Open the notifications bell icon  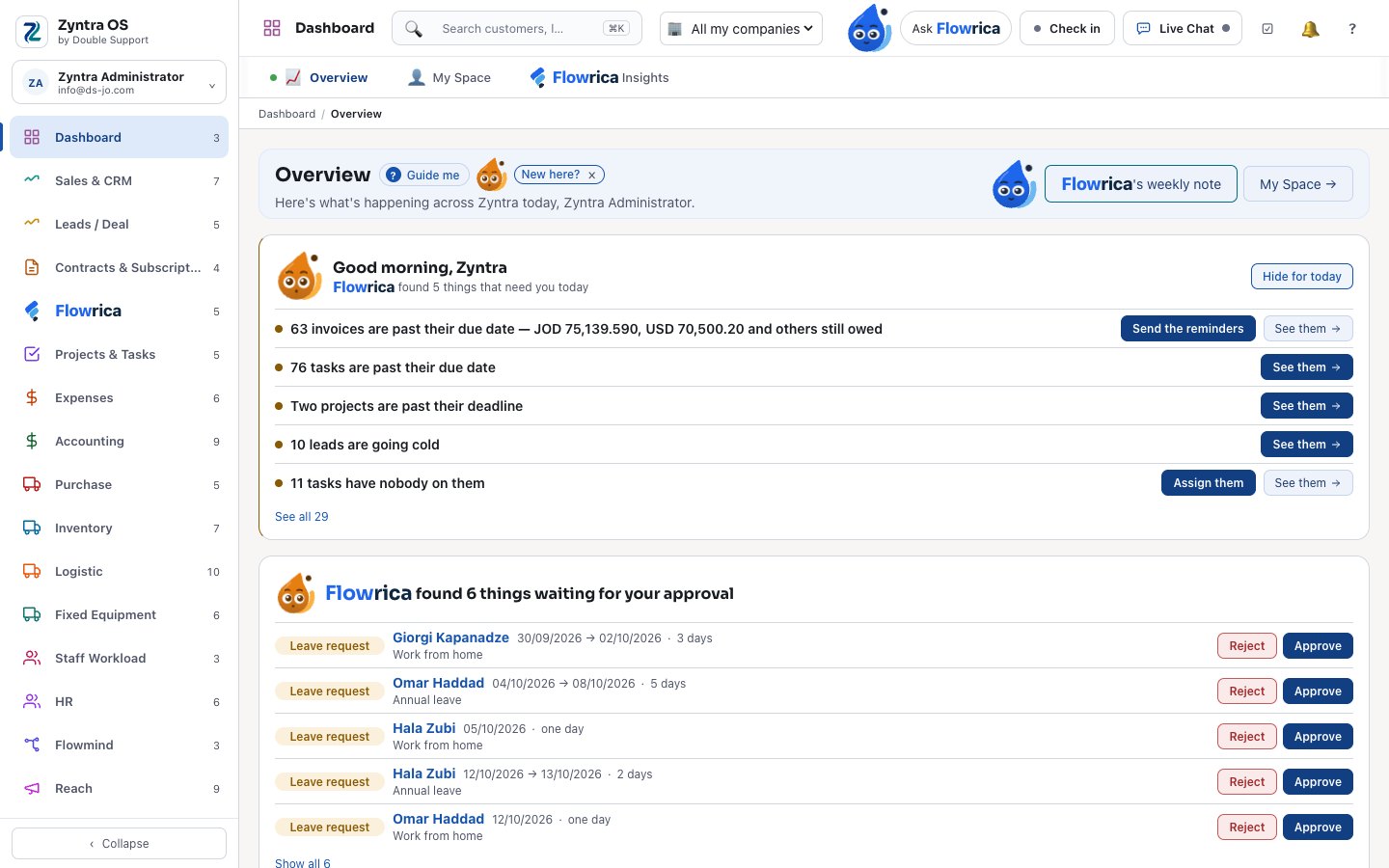pyautogui.click(x=1310, y=29)
